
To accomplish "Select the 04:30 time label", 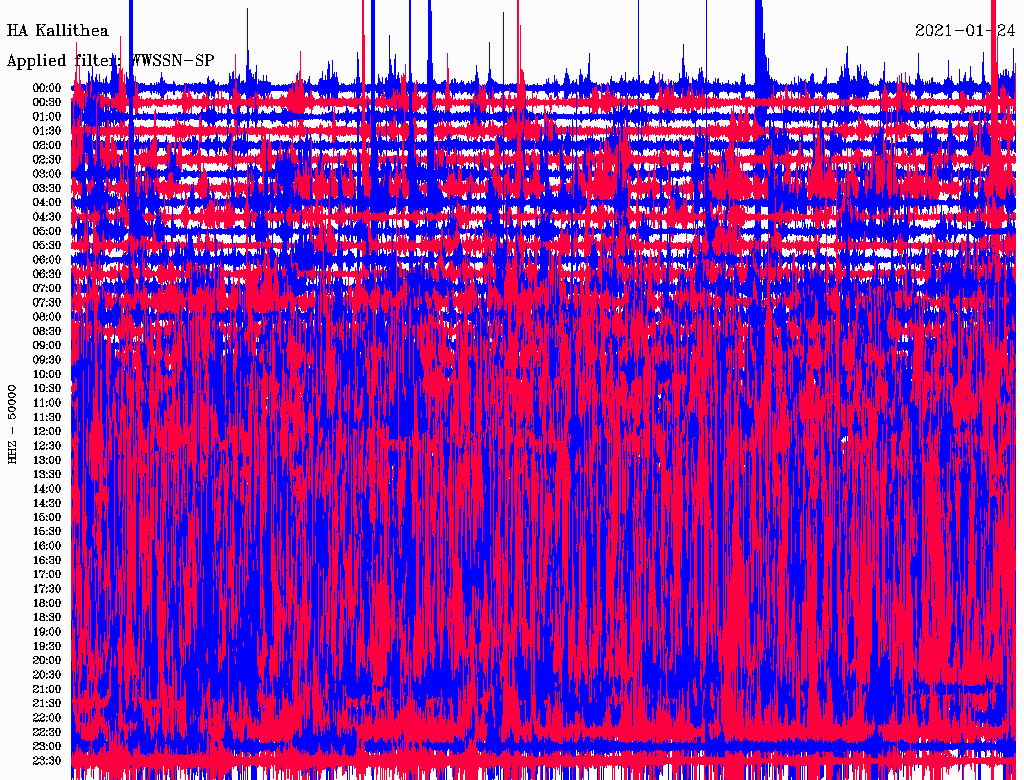I will [47, 217].
